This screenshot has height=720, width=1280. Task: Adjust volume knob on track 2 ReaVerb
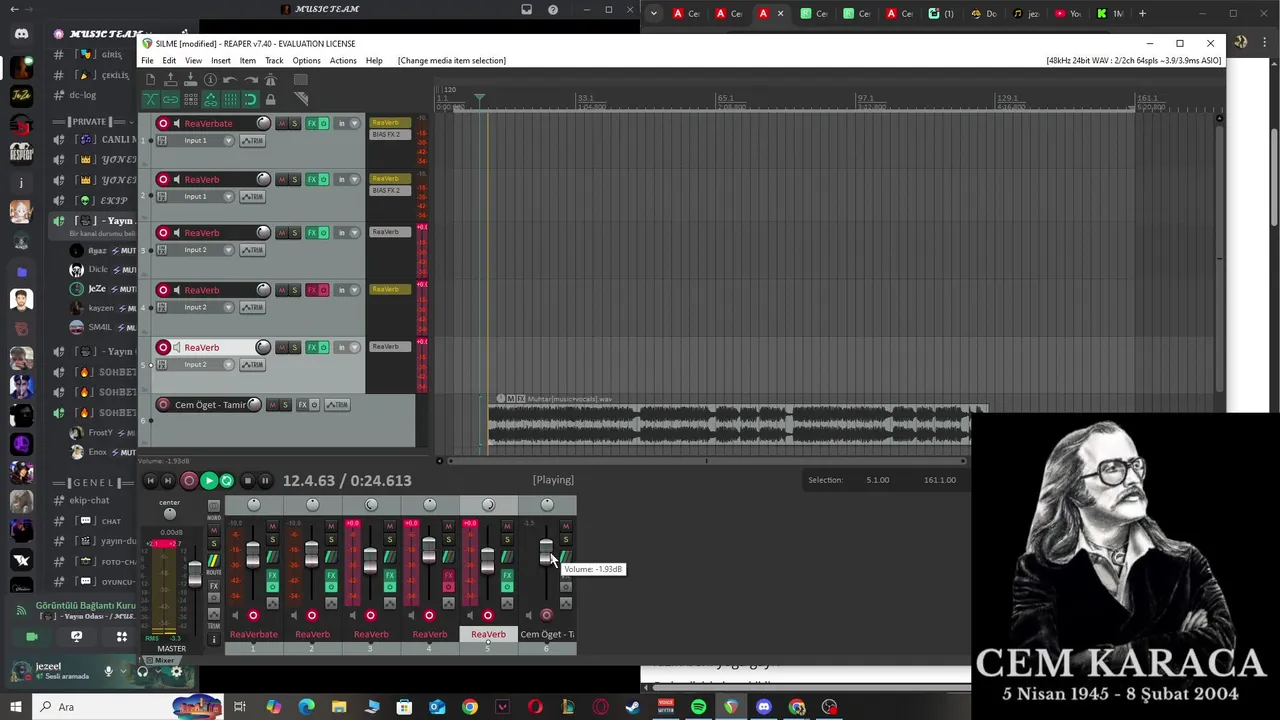263,179
